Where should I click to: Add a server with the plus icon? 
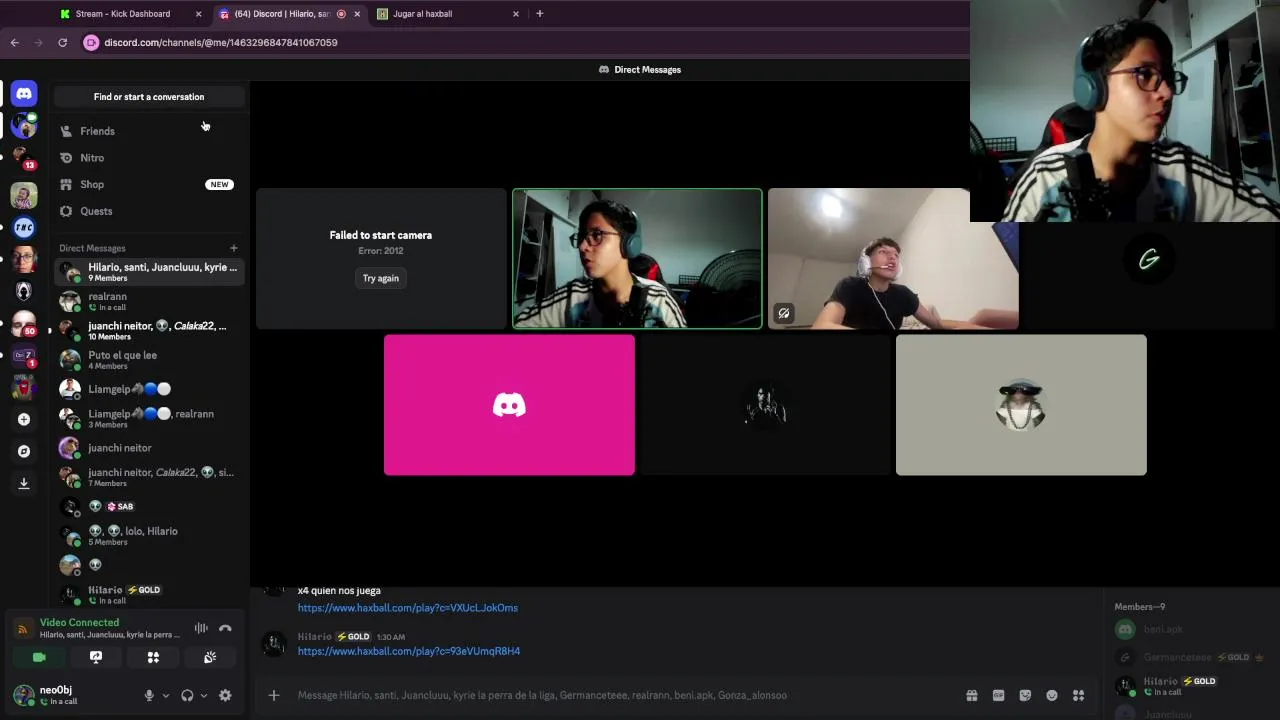tap(24, 419)
